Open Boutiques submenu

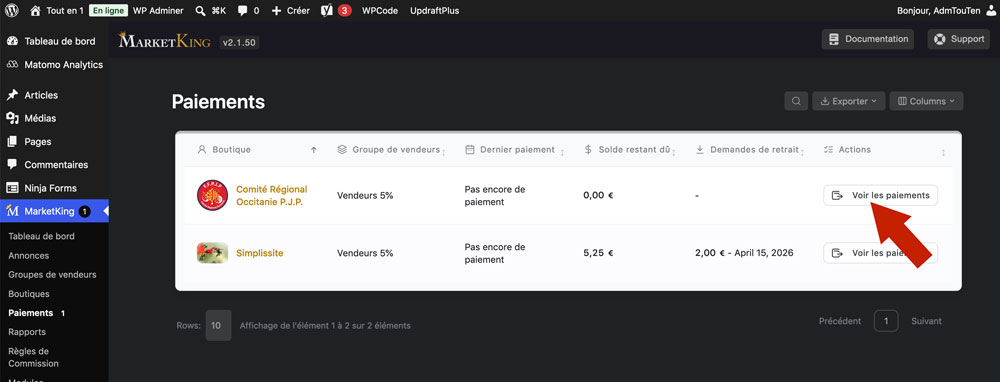pyautogui.click(x=29, y=294)
